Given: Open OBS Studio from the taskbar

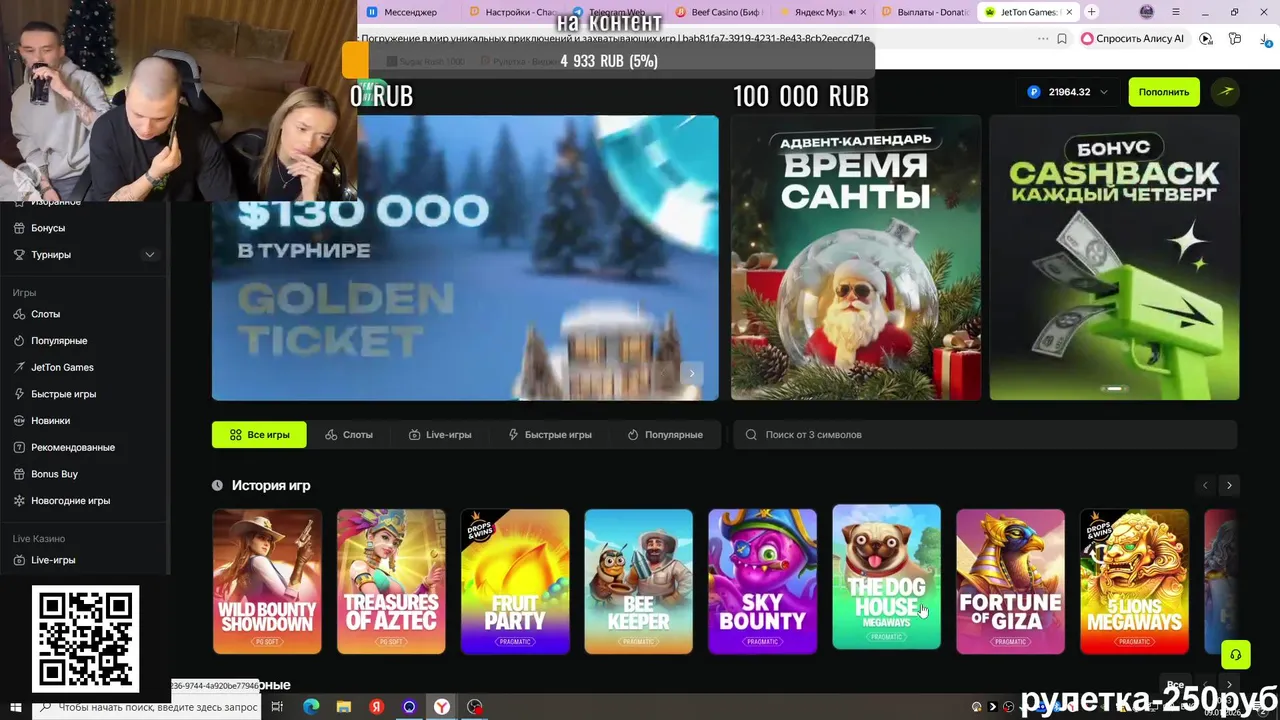Looking at the screenshot, I should point(474,707).
